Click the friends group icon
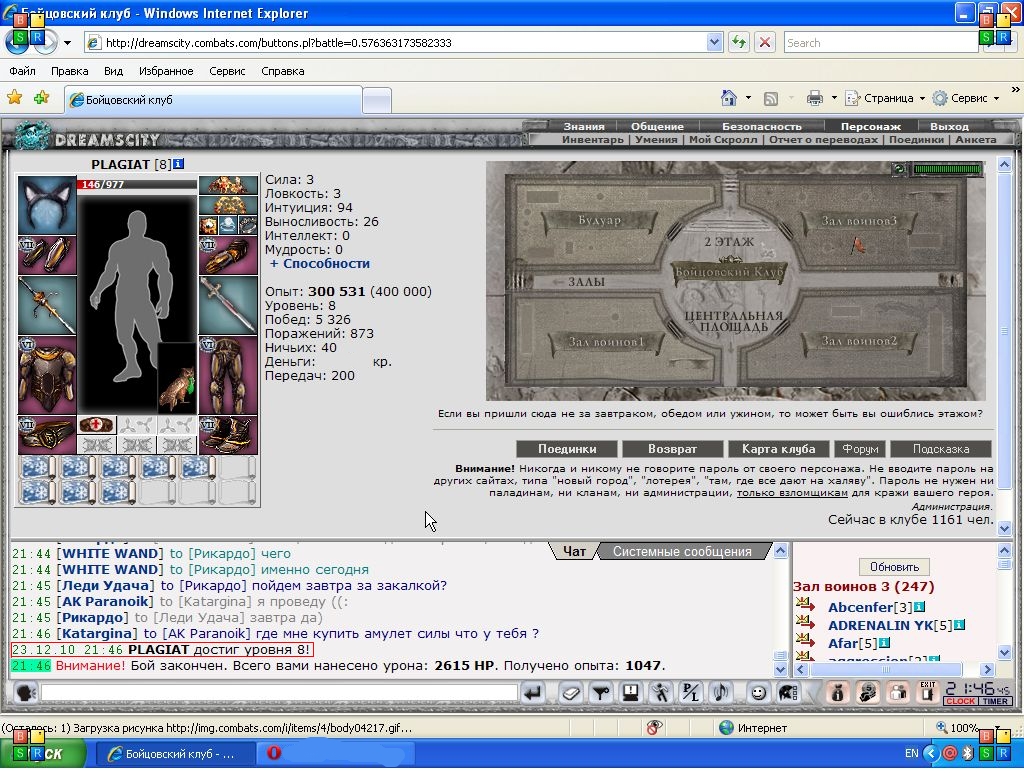This screenshot has height=774, width=1024. click(898, 692)
